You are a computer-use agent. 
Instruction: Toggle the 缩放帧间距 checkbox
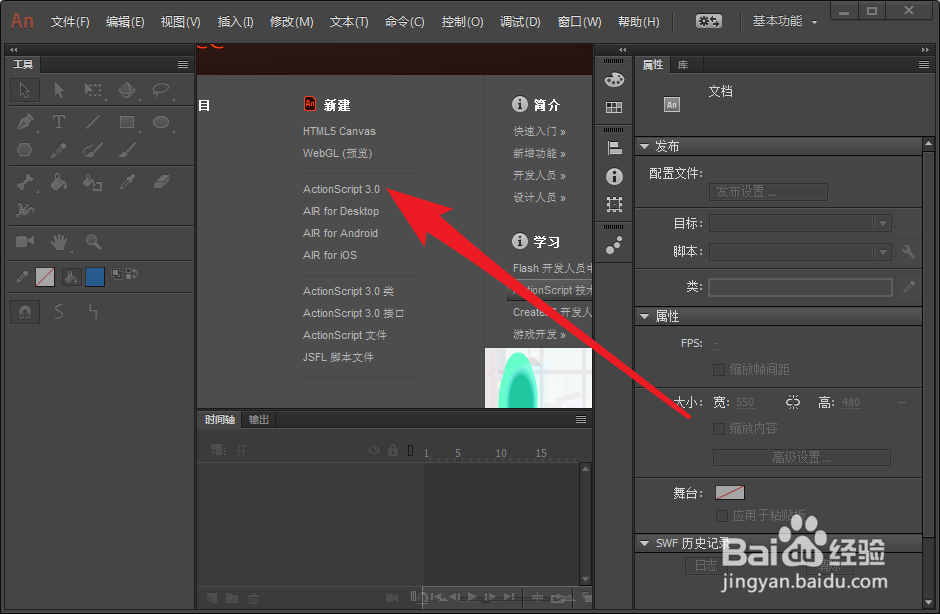pyautogui.click(x=719, y=369)
